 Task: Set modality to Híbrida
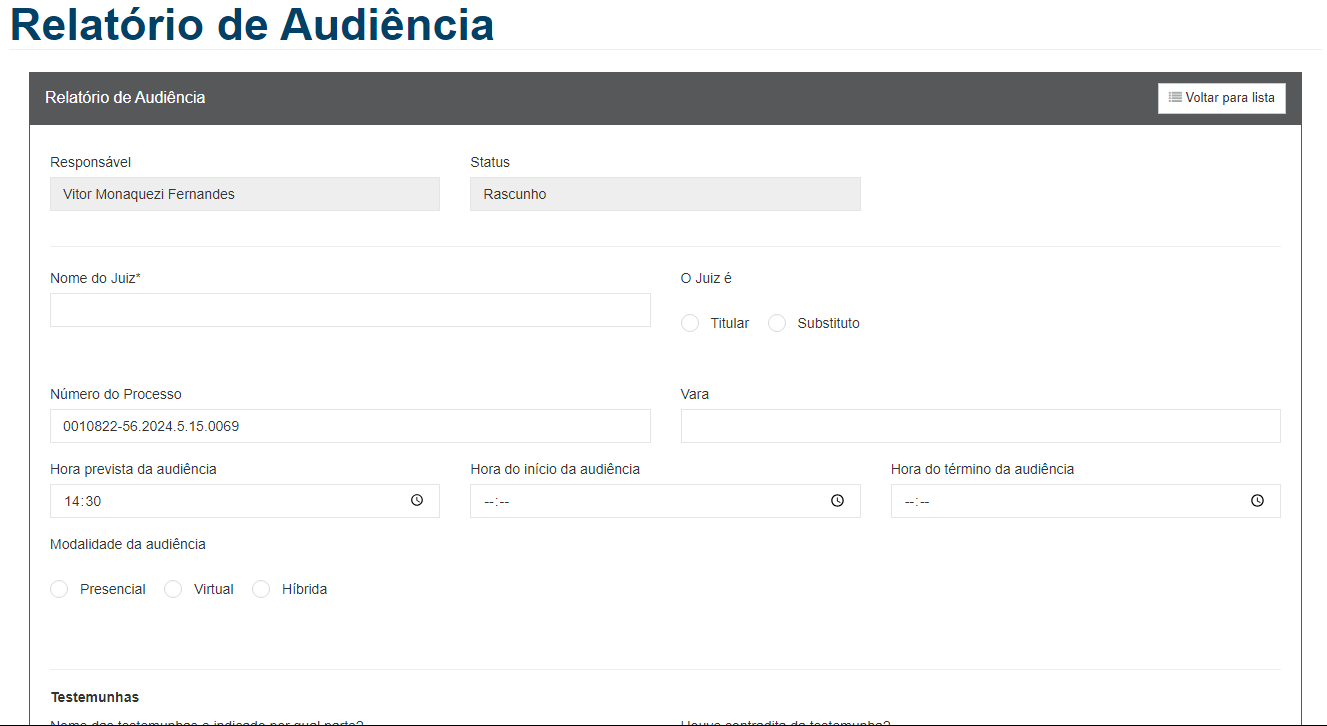261,589
